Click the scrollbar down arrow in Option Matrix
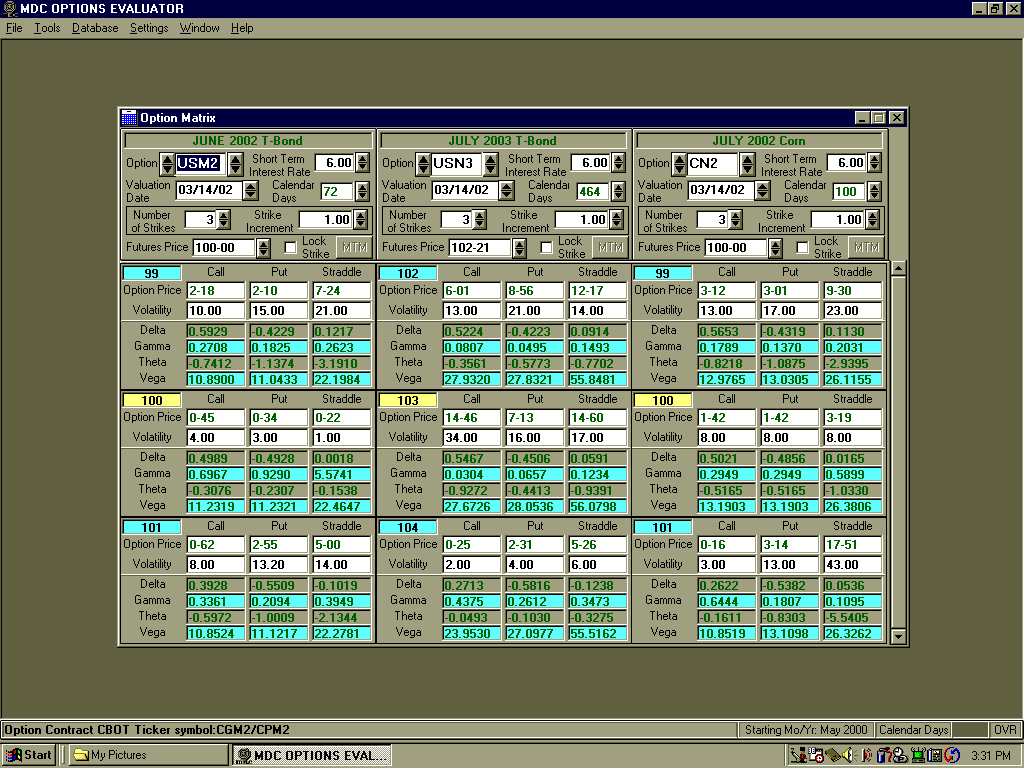 coord(897,636)
